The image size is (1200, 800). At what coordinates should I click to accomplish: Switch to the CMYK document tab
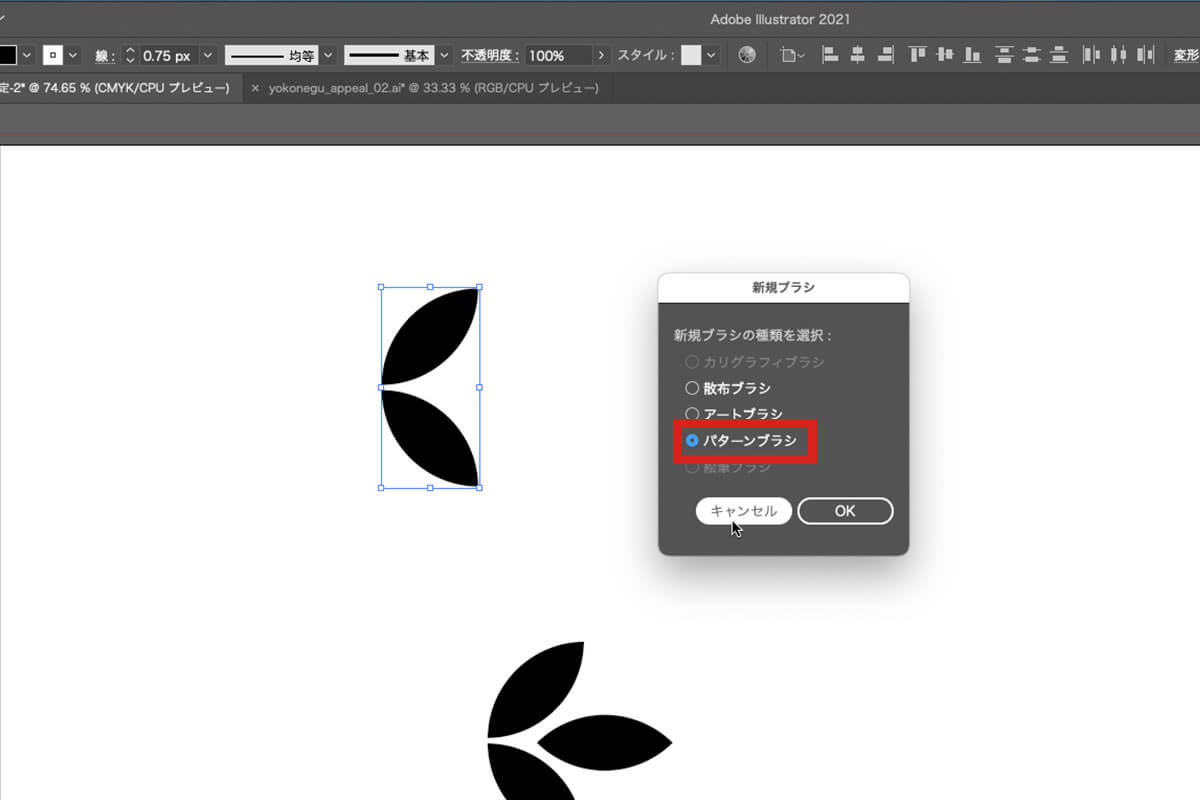tap(115, 89)
